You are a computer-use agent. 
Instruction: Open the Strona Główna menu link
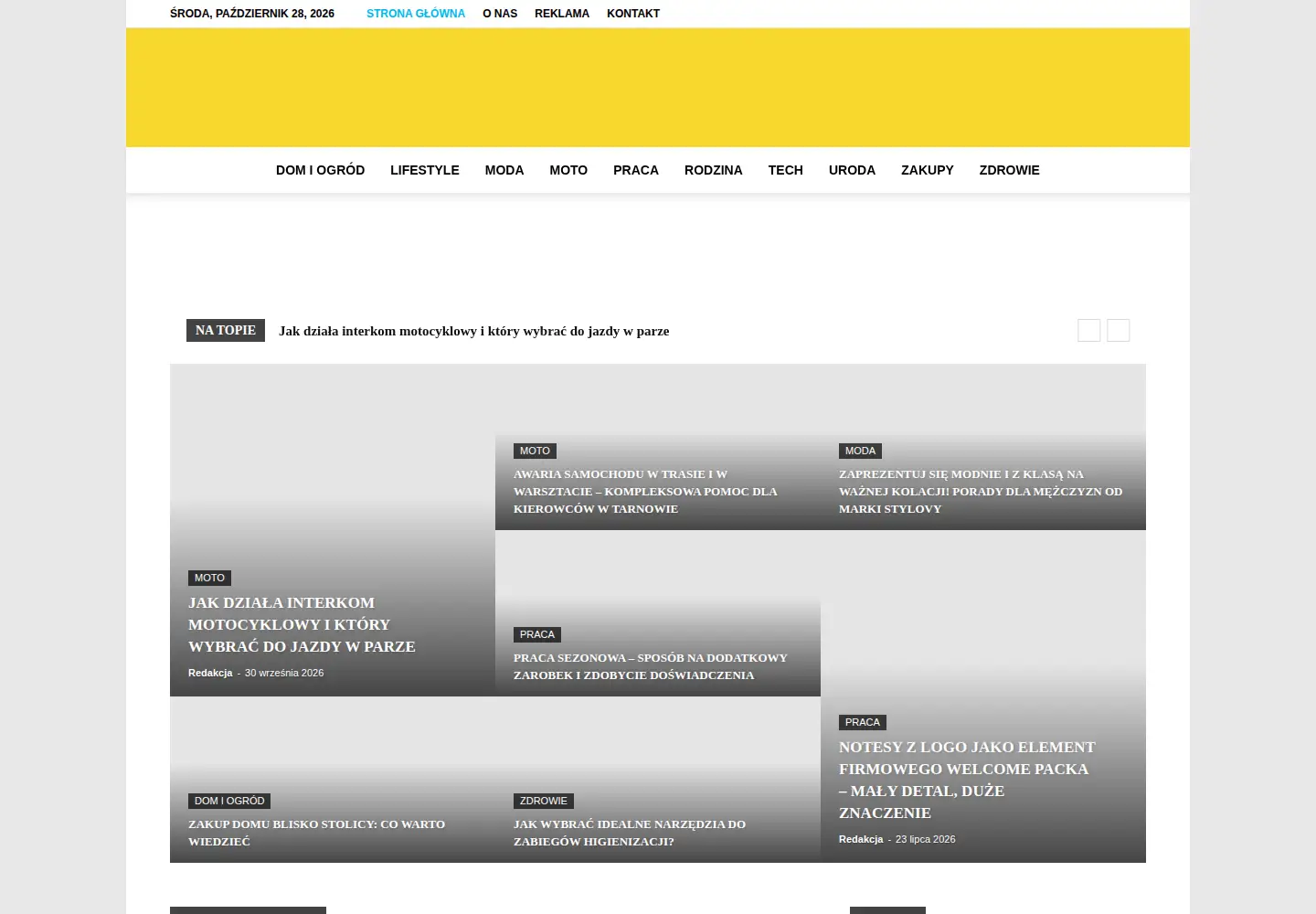(416, 14)
